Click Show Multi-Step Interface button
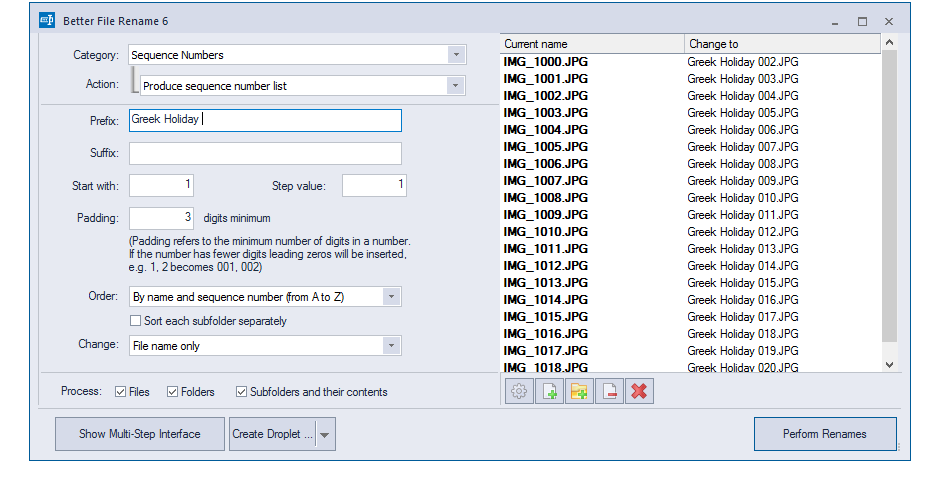 (x=140, y=434)
